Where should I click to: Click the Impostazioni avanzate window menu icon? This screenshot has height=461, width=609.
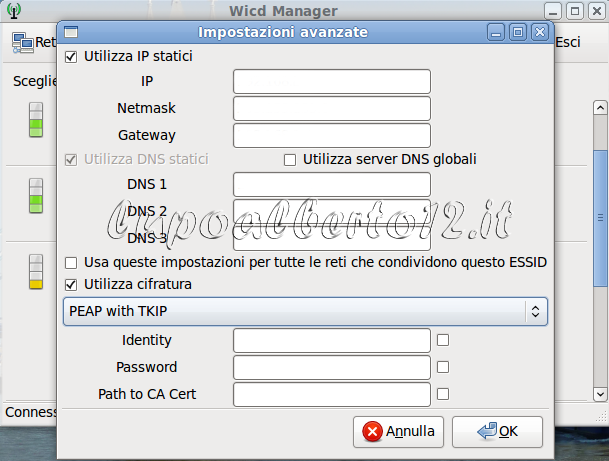71,32
